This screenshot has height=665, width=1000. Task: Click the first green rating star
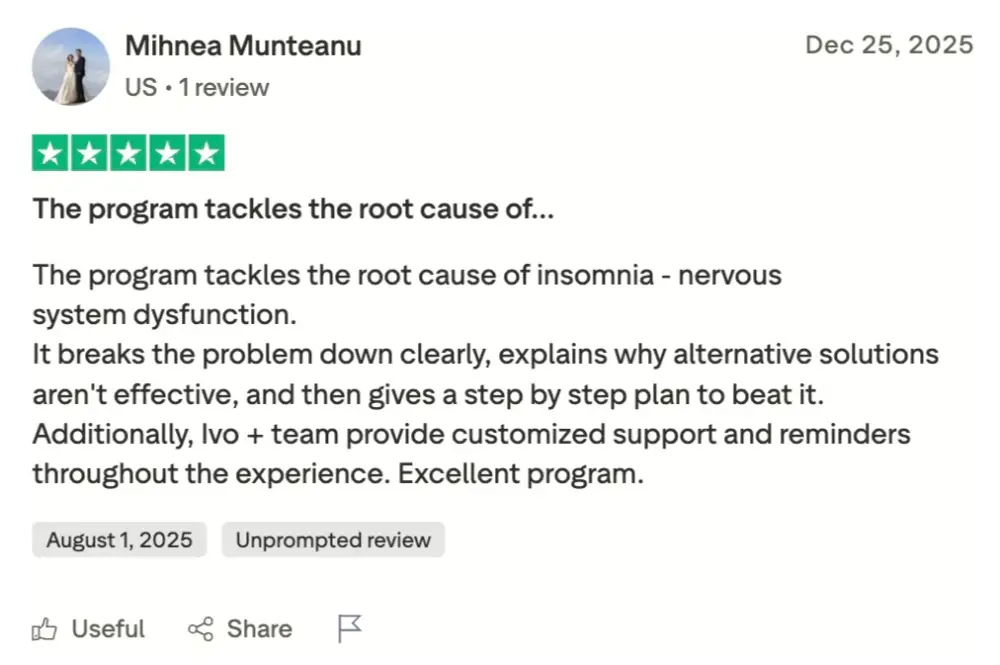[51, 153]
